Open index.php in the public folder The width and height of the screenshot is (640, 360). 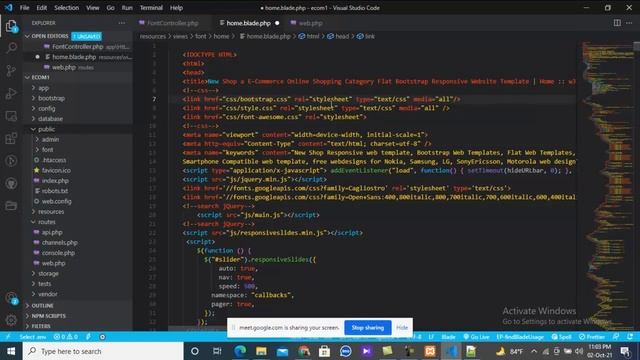(55, 180)
